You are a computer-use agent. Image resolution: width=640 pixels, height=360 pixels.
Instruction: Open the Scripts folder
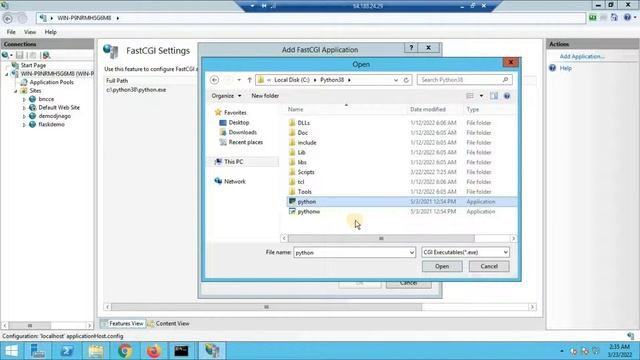pos(306,172)
